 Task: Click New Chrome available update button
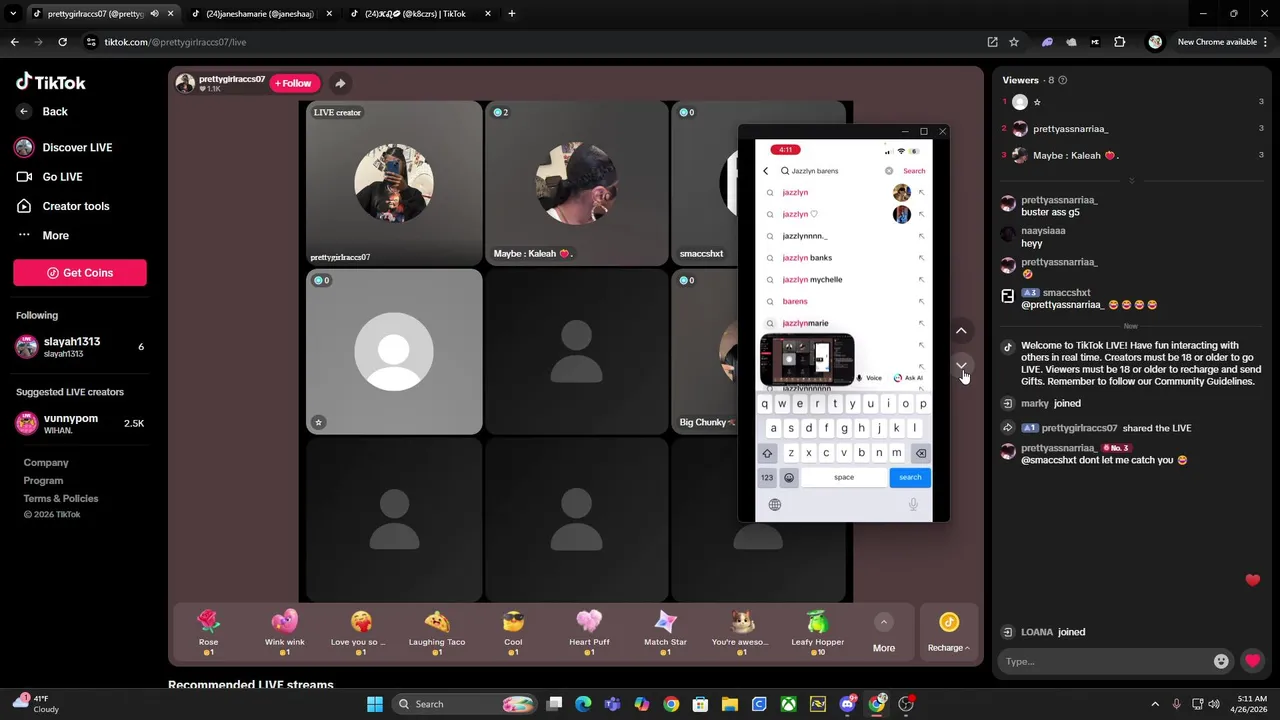(x=1216, y=42)
